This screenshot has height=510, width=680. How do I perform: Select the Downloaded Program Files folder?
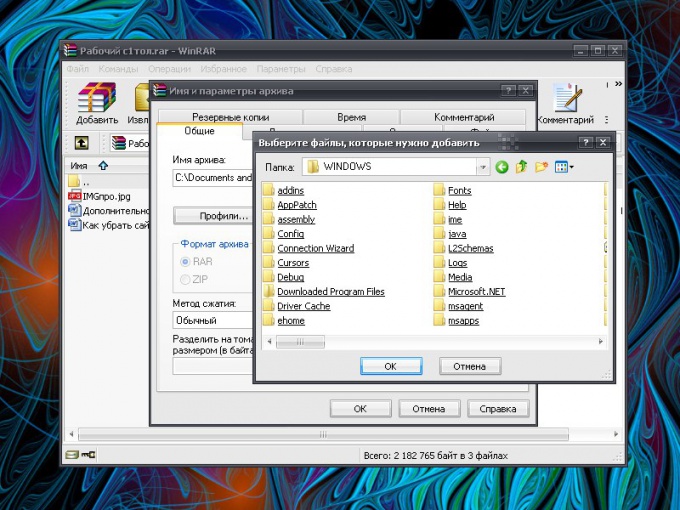[x=330, y=292]
